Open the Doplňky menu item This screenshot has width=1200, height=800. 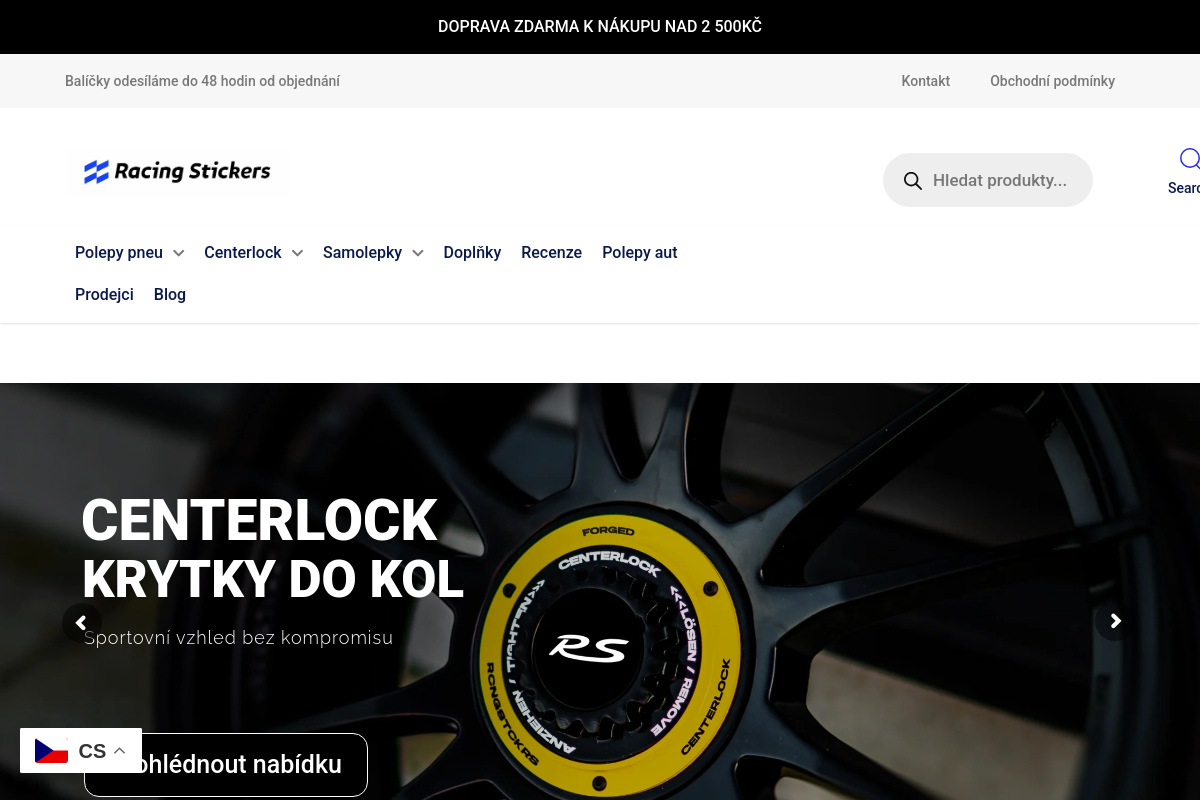coord(472,253)
